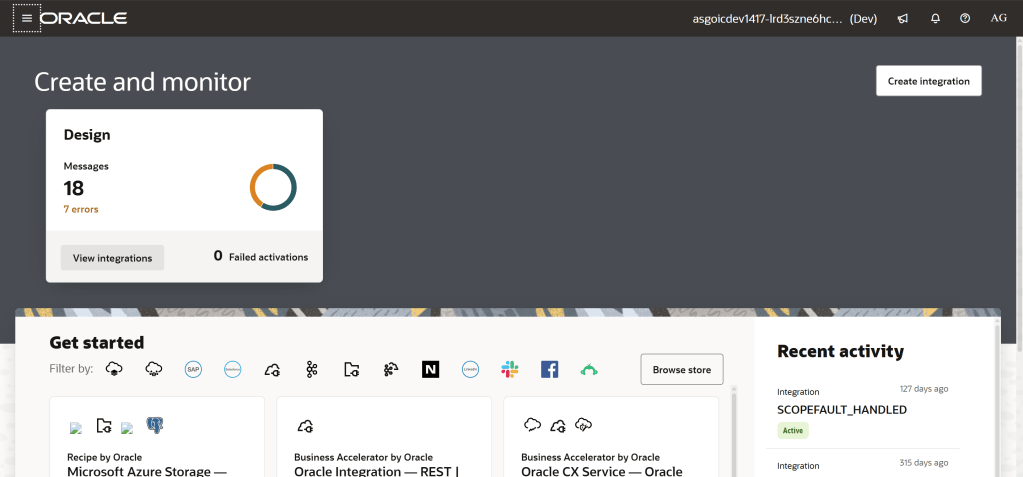Click the messages donut chart
The height and width of the screenshot is (477, 1023).
click(x=273, y=187)
